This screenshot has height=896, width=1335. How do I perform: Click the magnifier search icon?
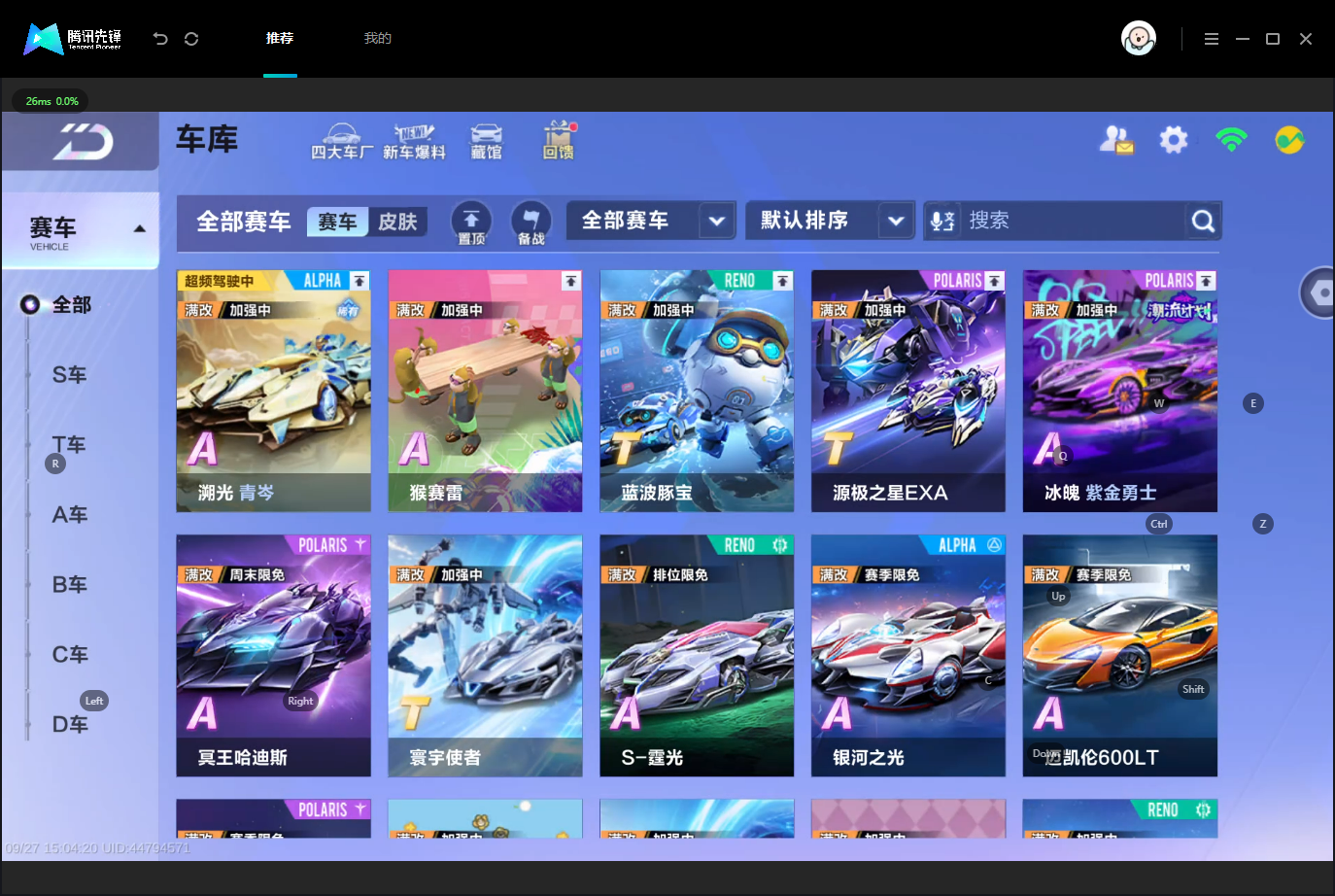click(1203, 222)
